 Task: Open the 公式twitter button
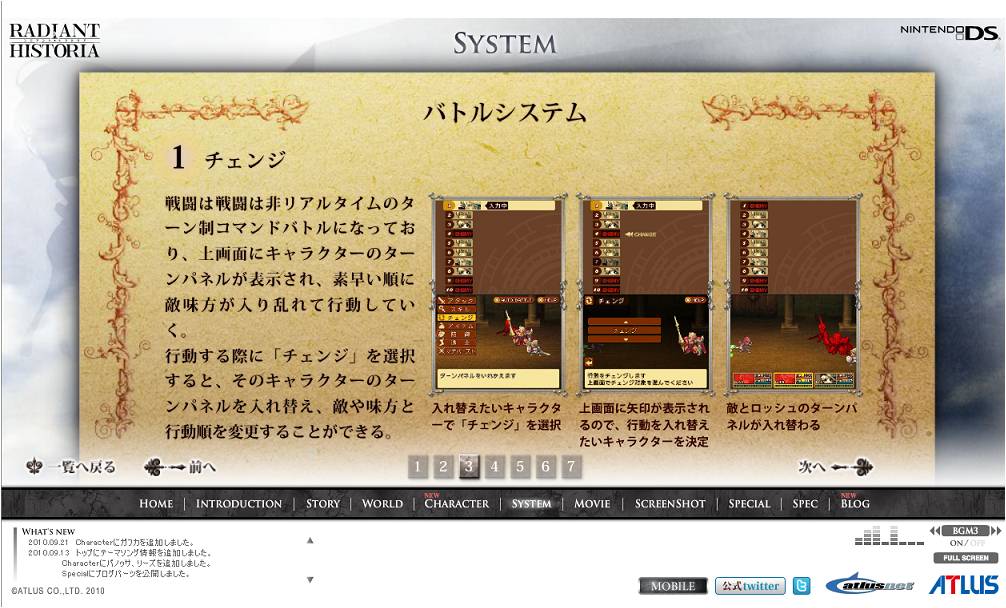tap(750, 586)
